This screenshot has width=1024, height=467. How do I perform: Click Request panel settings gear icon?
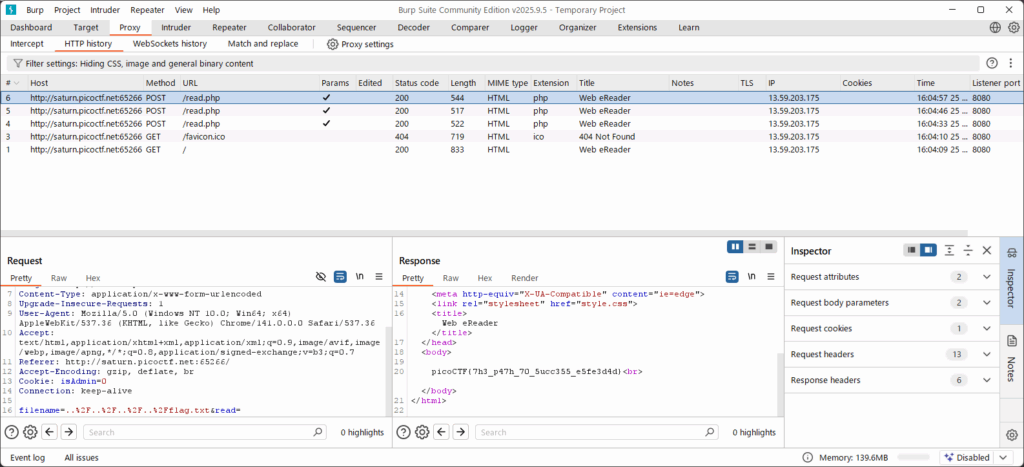(30, 432)
